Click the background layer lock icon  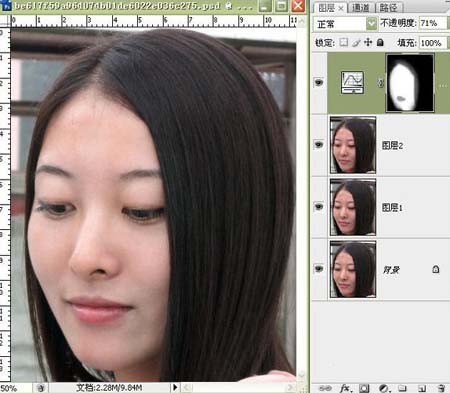(436, 269)
